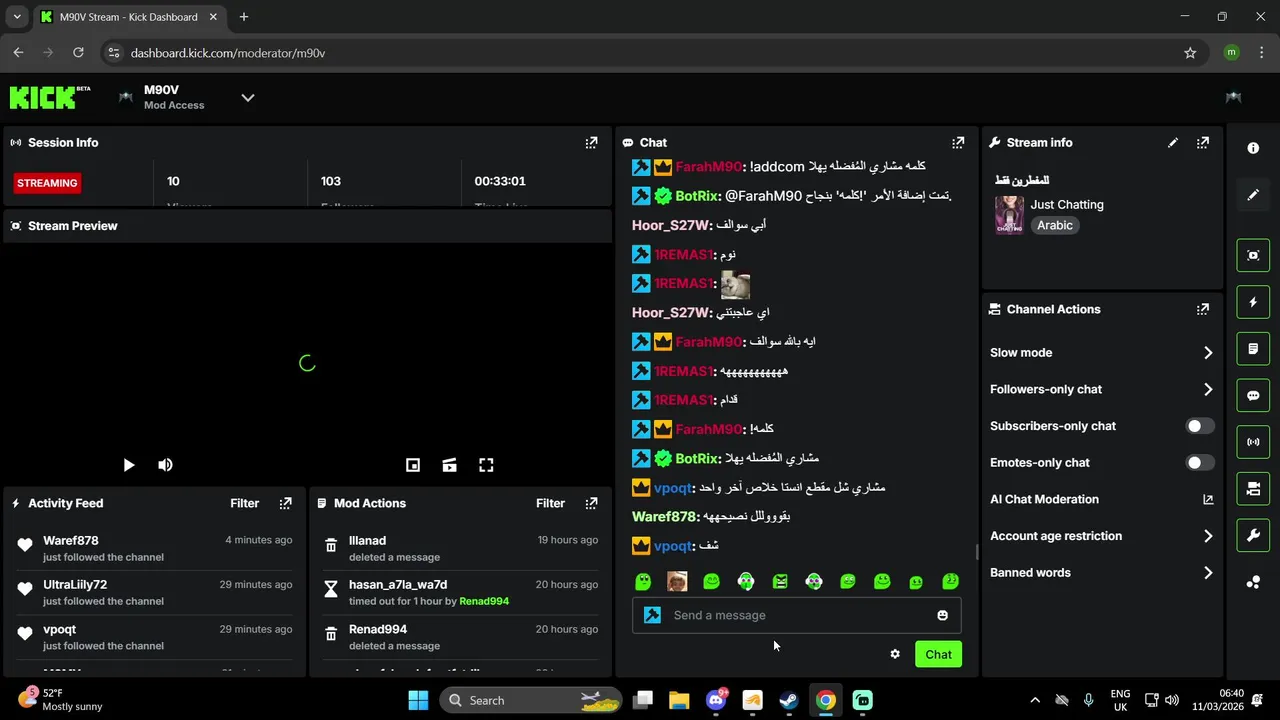Click the profile avatar icon at top right
The image size is (1280, 720).
click(1233, 97)
